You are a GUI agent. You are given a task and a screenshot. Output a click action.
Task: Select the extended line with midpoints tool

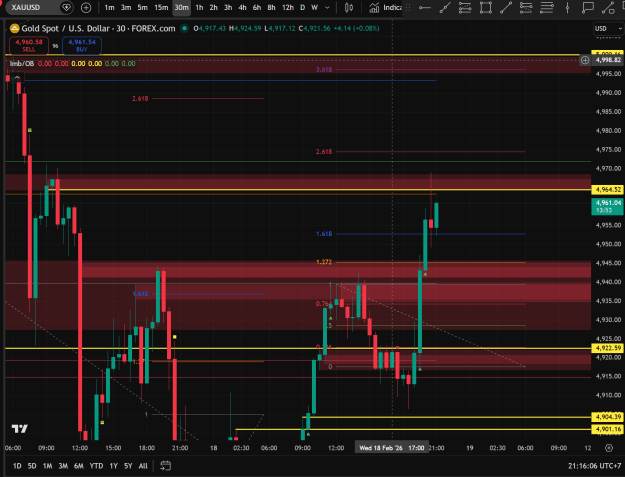tap(445, 8)
